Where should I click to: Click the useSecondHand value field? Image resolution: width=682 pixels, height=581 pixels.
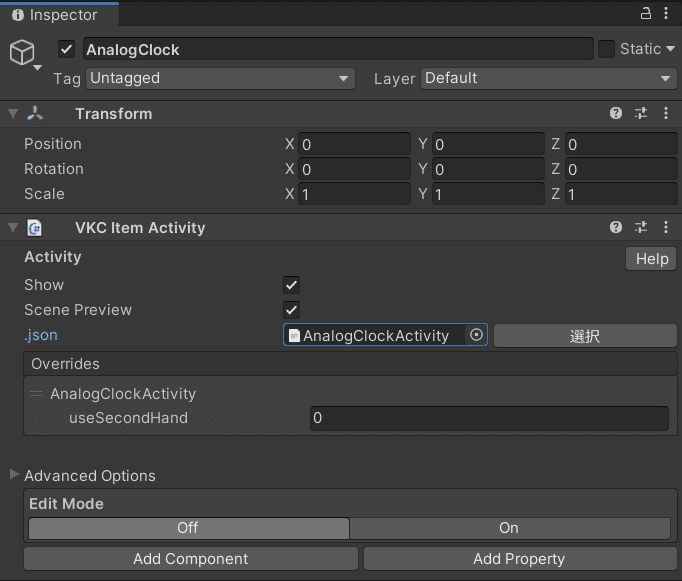coord(489,418)
